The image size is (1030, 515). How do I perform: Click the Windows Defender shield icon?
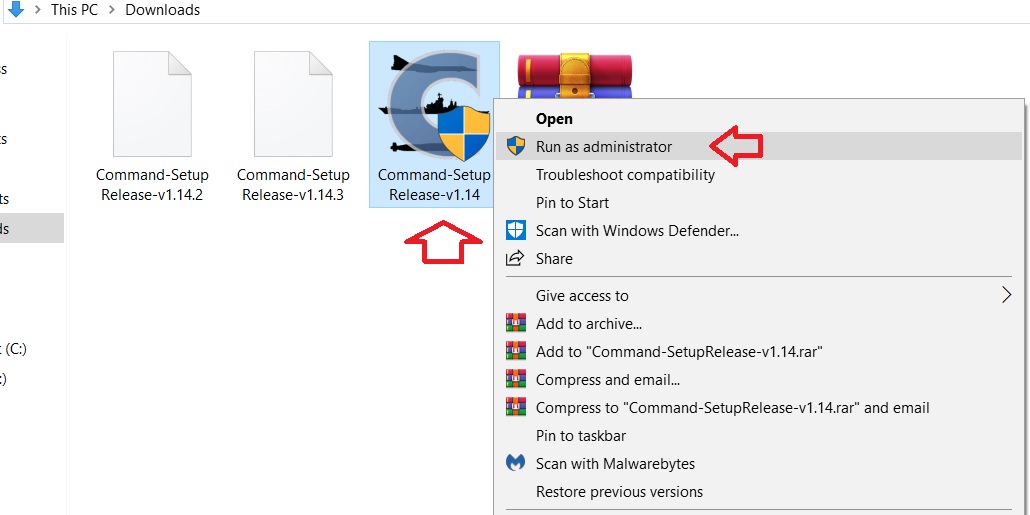click(x=515, y=231)
